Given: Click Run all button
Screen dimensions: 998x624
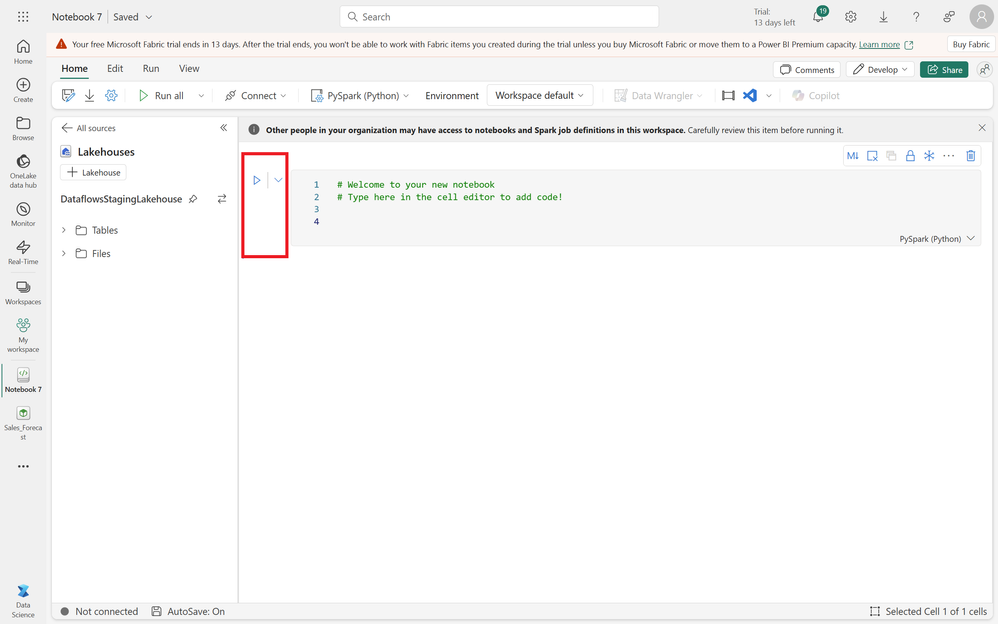Looking at the screenshot, I should pyautogui.click(x=161, y=96).
